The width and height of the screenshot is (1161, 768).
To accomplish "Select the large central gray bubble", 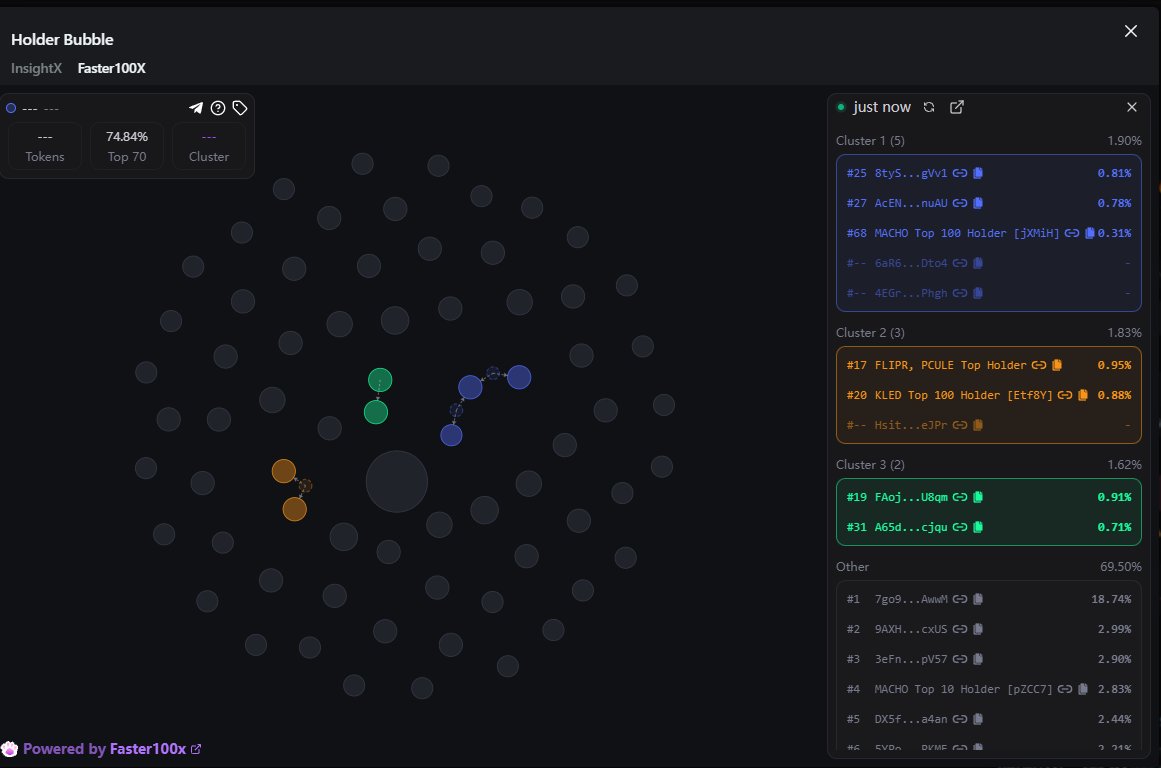I will 396,481.
